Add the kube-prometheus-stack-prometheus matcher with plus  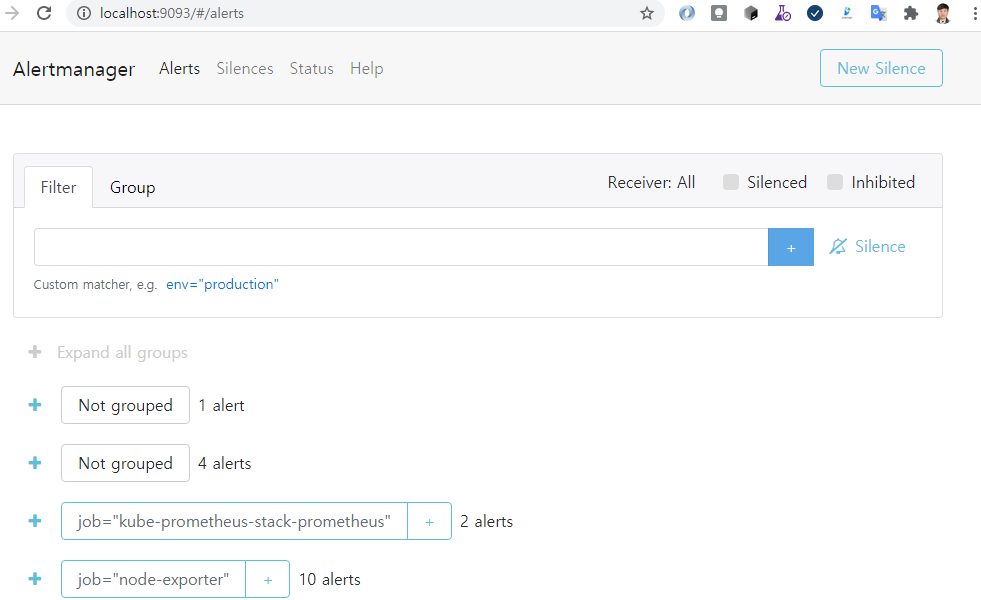tap(429, 521)
